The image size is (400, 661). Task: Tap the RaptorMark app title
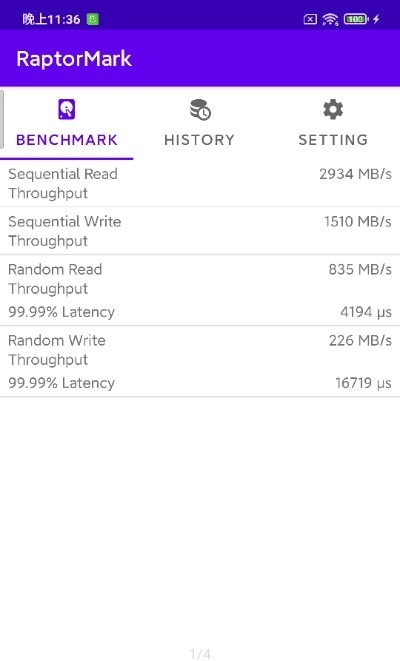(74, 59)
